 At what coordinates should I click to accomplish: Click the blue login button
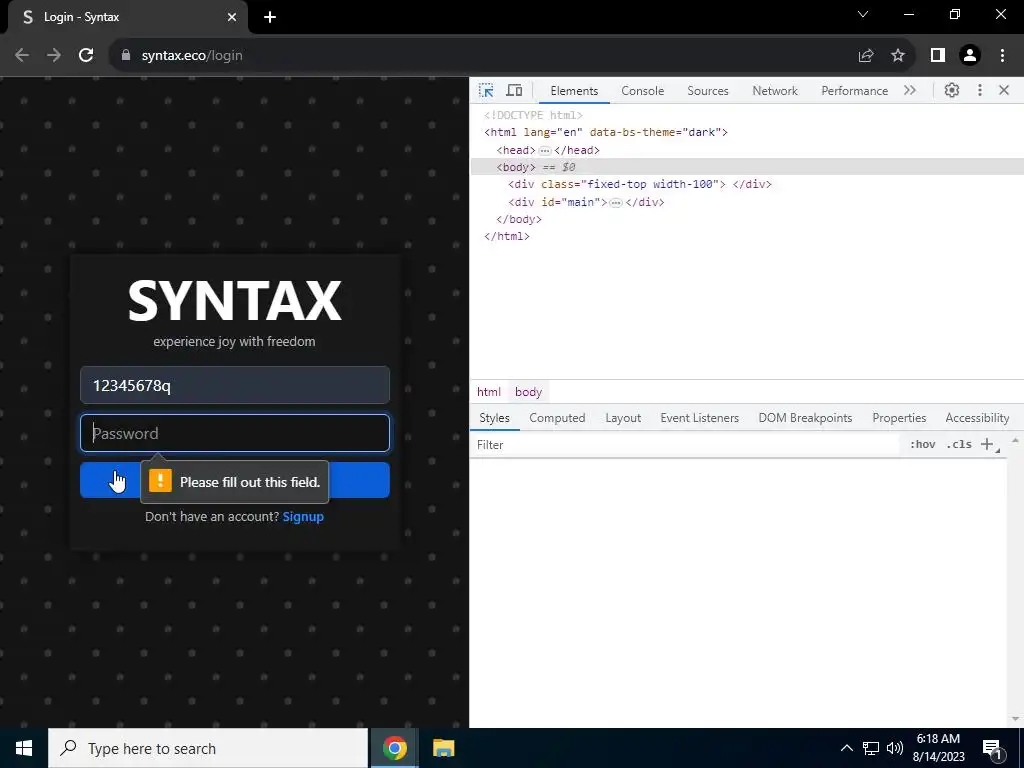[235, 480]
